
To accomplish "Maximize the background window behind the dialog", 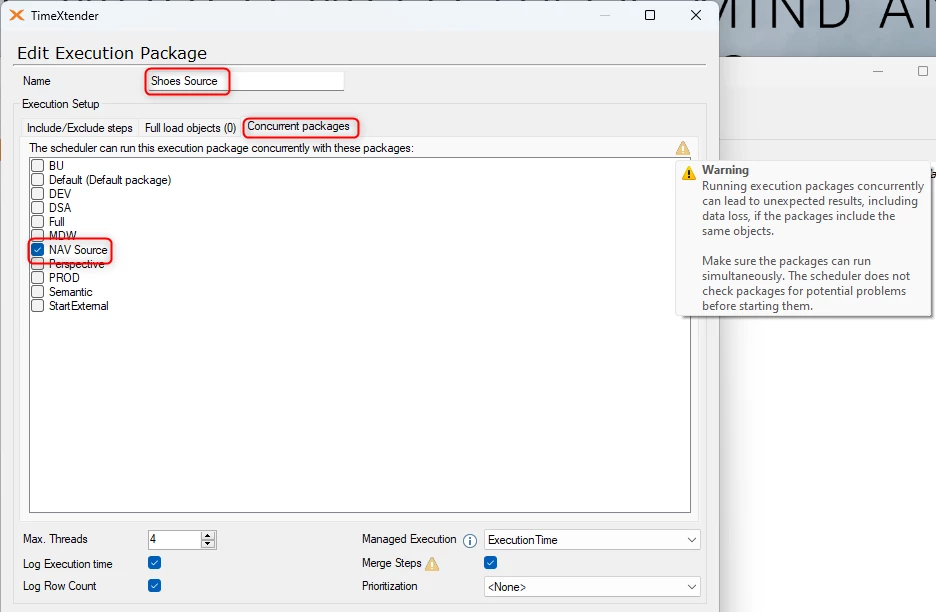I will 923,71.
